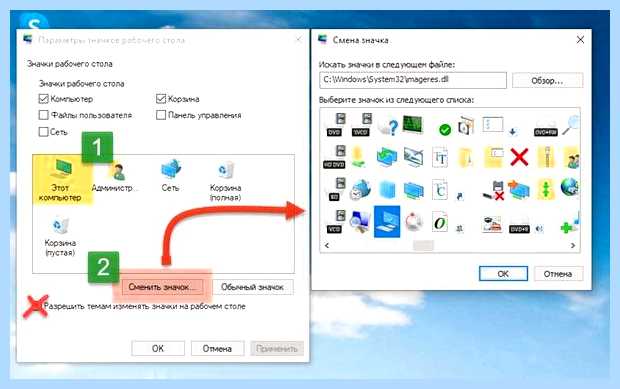Screen dimensions: 620x389
Task: Choose the monitors with green check icon
Action: (387, 157)
